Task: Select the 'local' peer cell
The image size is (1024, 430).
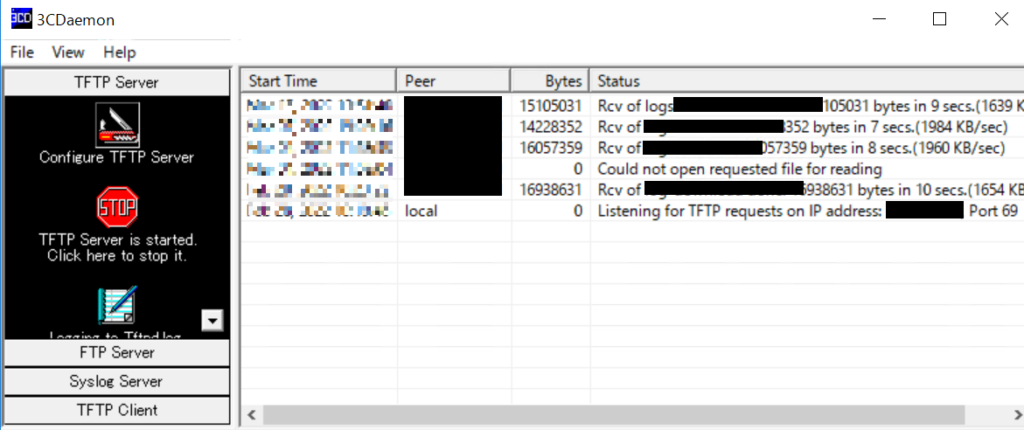Action: pos(421,212)
